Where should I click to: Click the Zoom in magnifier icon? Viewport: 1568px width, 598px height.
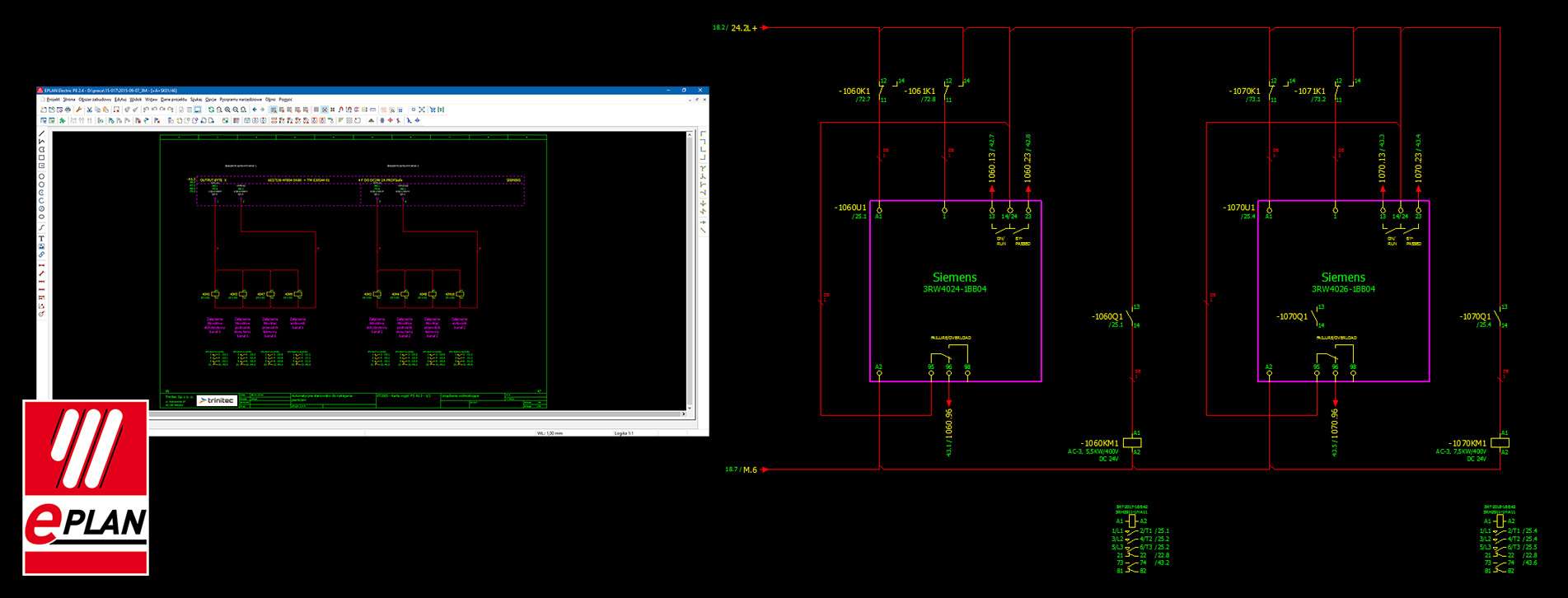227,110
